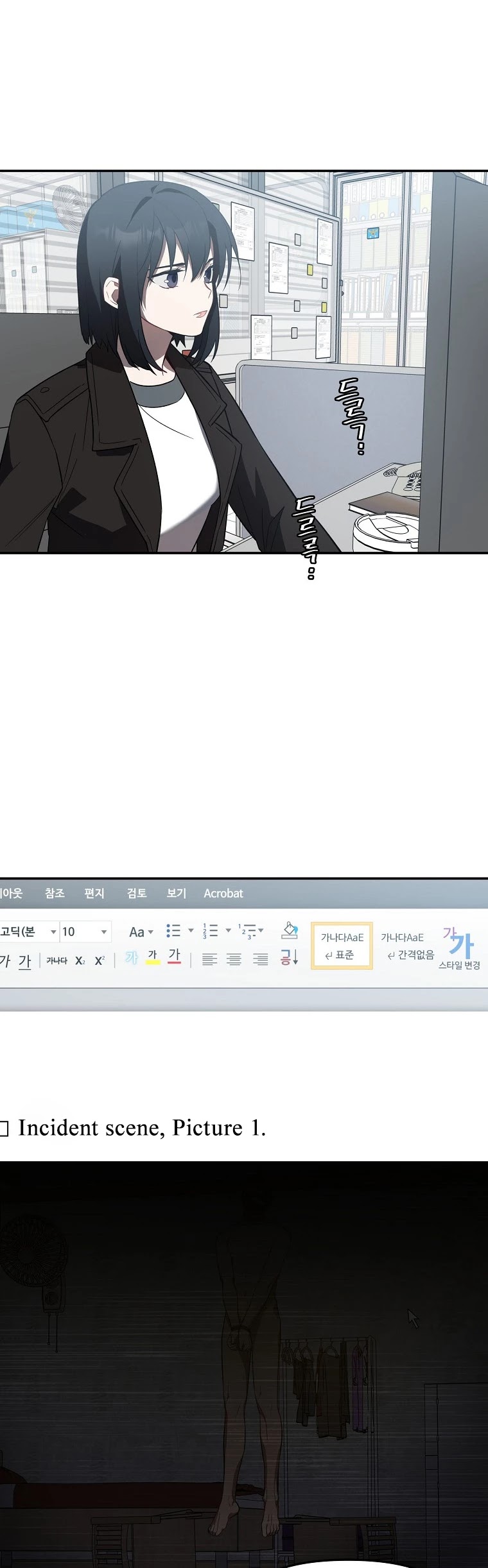
Task: Apply red font color
Action: [175, 957]
